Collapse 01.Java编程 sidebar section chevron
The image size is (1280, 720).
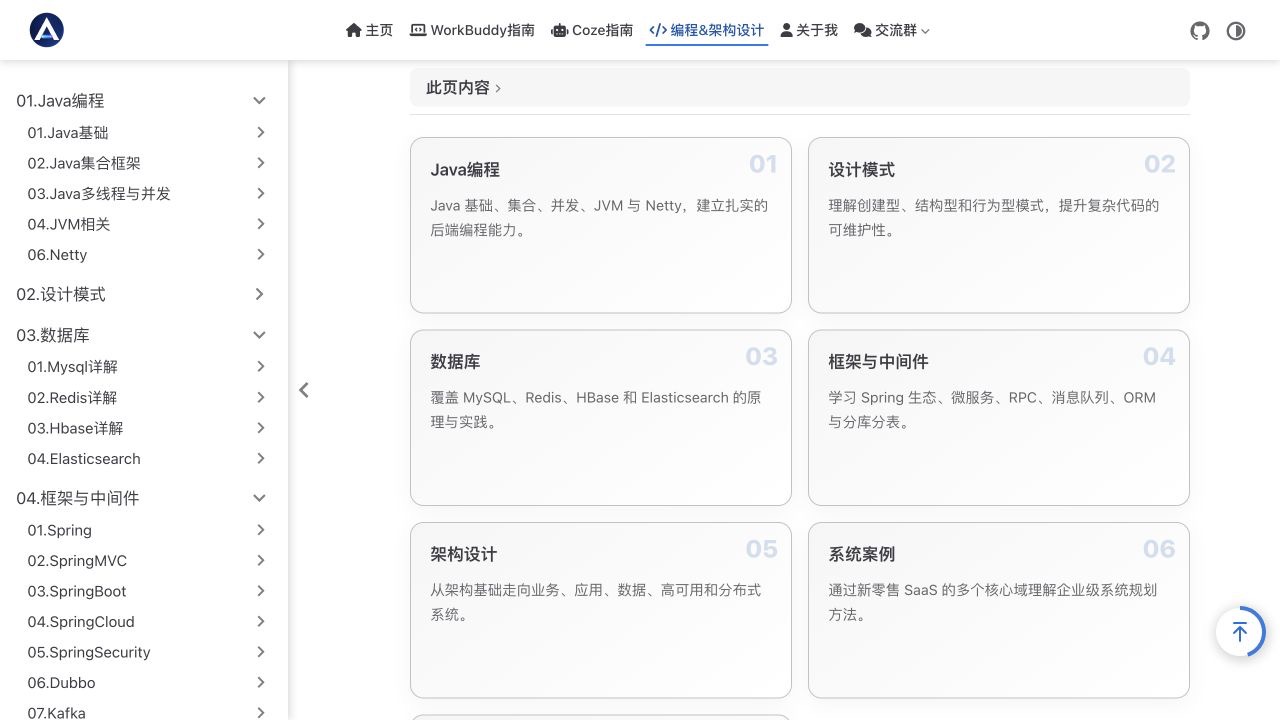(259, 100)
